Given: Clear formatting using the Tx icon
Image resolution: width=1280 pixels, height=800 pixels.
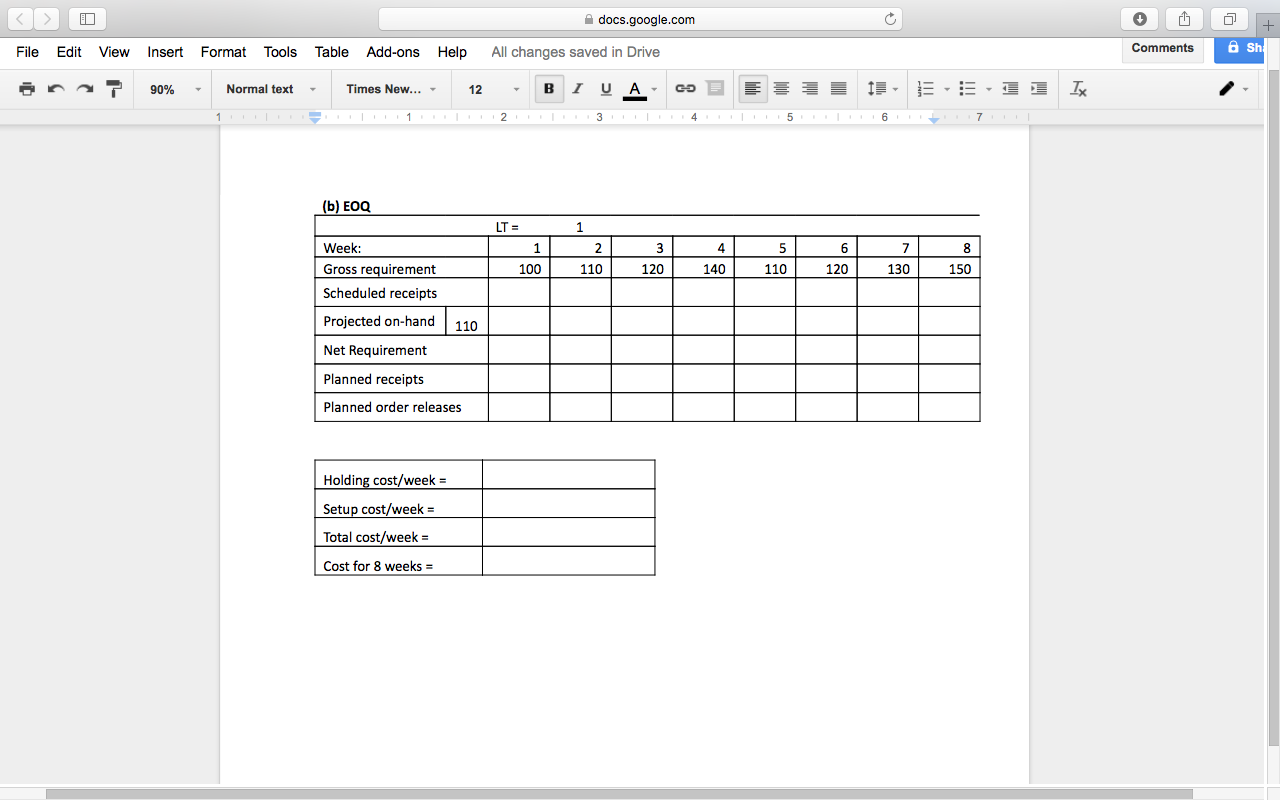Looking at the screenshot, I should pyautogui.click(x=1078, y=89).
